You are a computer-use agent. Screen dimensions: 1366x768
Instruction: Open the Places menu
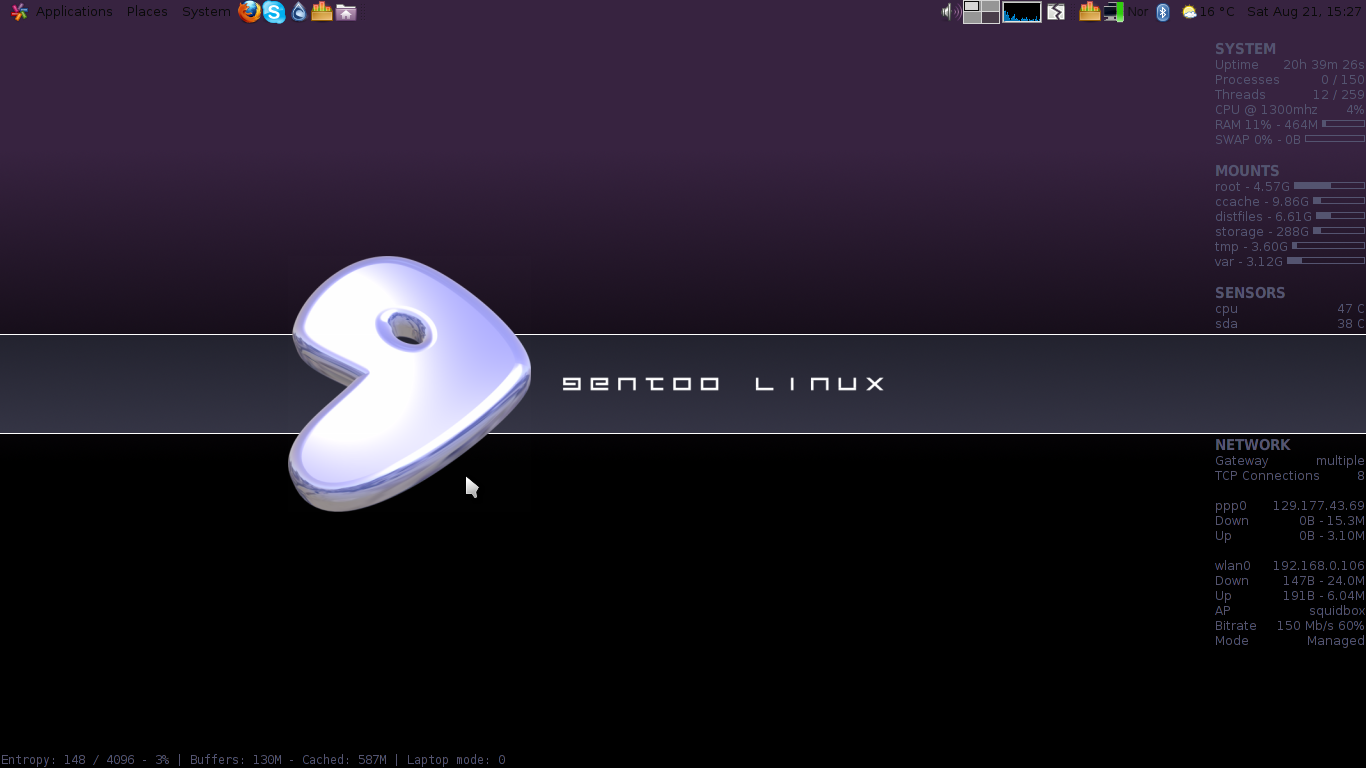(147, 12)
